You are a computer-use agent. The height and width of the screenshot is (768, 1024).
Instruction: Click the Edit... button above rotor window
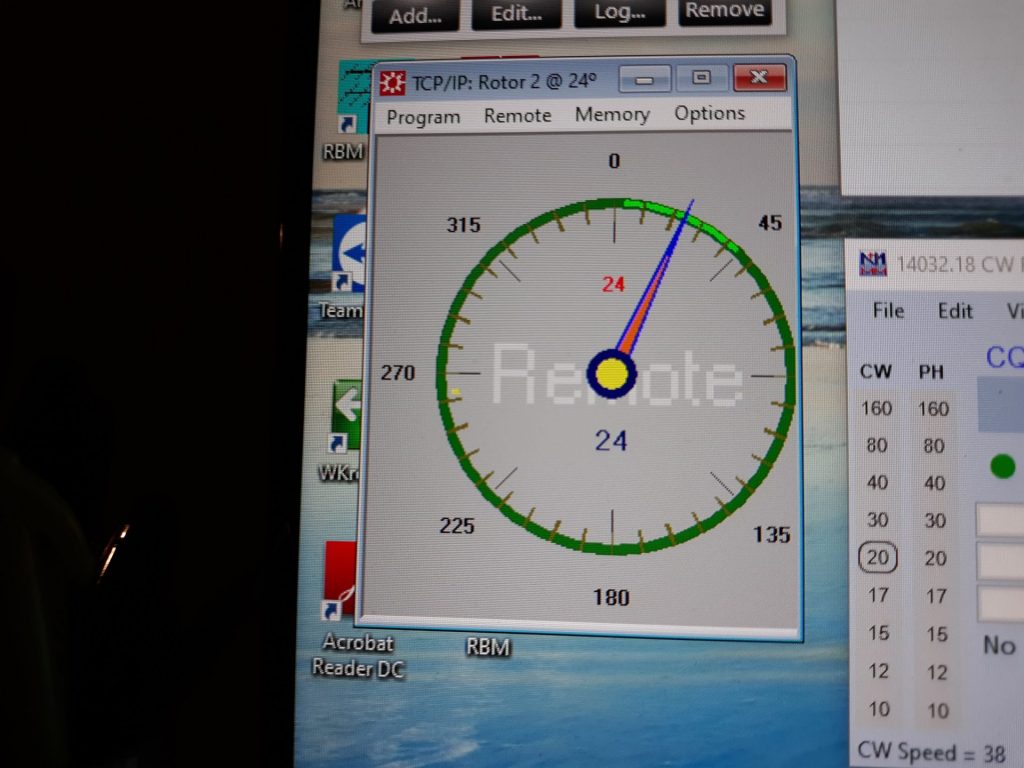pos(516,13)
